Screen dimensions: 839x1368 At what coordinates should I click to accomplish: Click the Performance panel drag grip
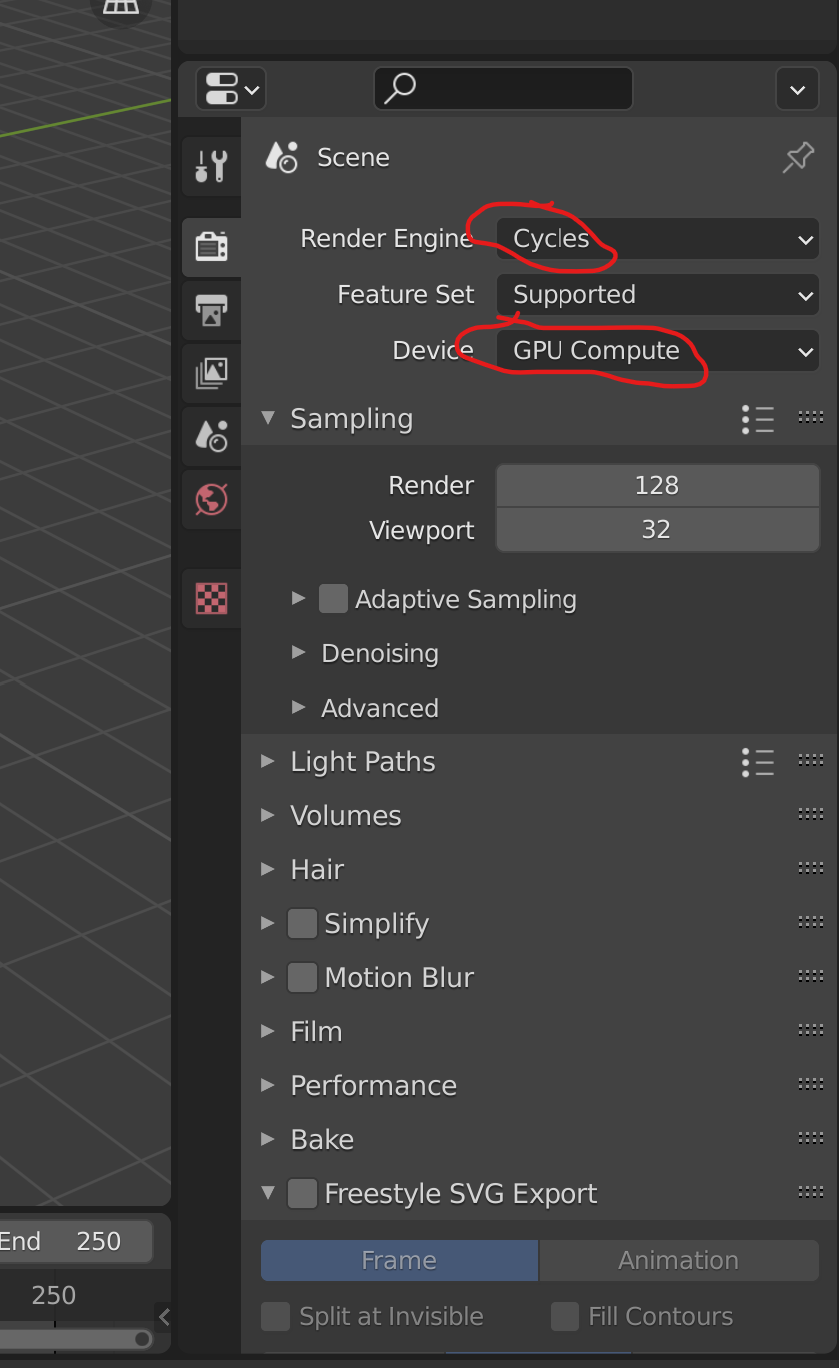[810, 1085]
